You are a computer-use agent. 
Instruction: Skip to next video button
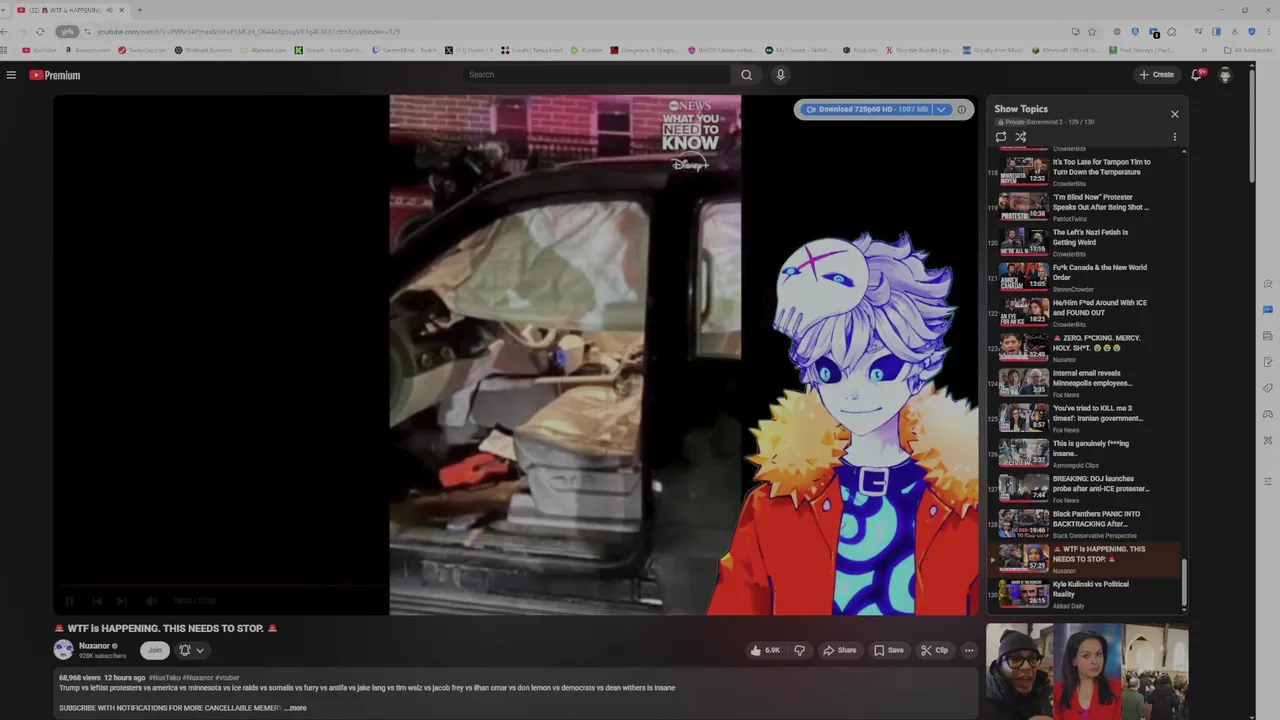coord(121,601)
